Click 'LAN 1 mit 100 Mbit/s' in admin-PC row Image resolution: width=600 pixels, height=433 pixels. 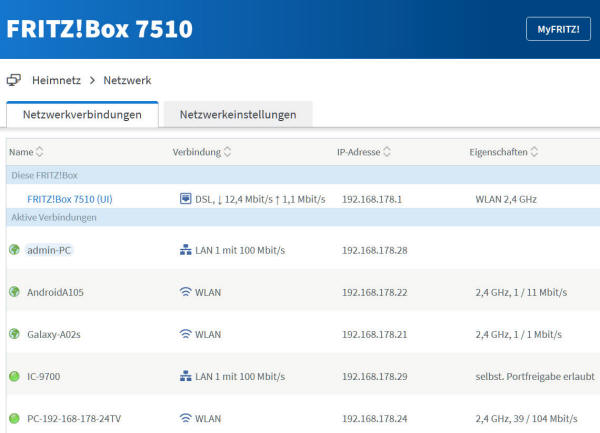pyautogui.click(x=240, y=250)
